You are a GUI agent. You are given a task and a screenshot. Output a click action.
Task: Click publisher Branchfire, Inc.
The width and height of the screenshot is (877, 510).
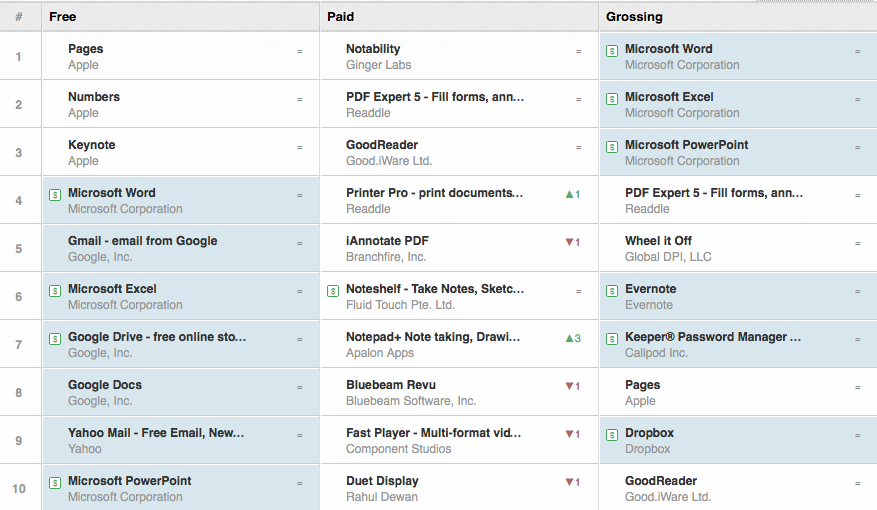386,257
